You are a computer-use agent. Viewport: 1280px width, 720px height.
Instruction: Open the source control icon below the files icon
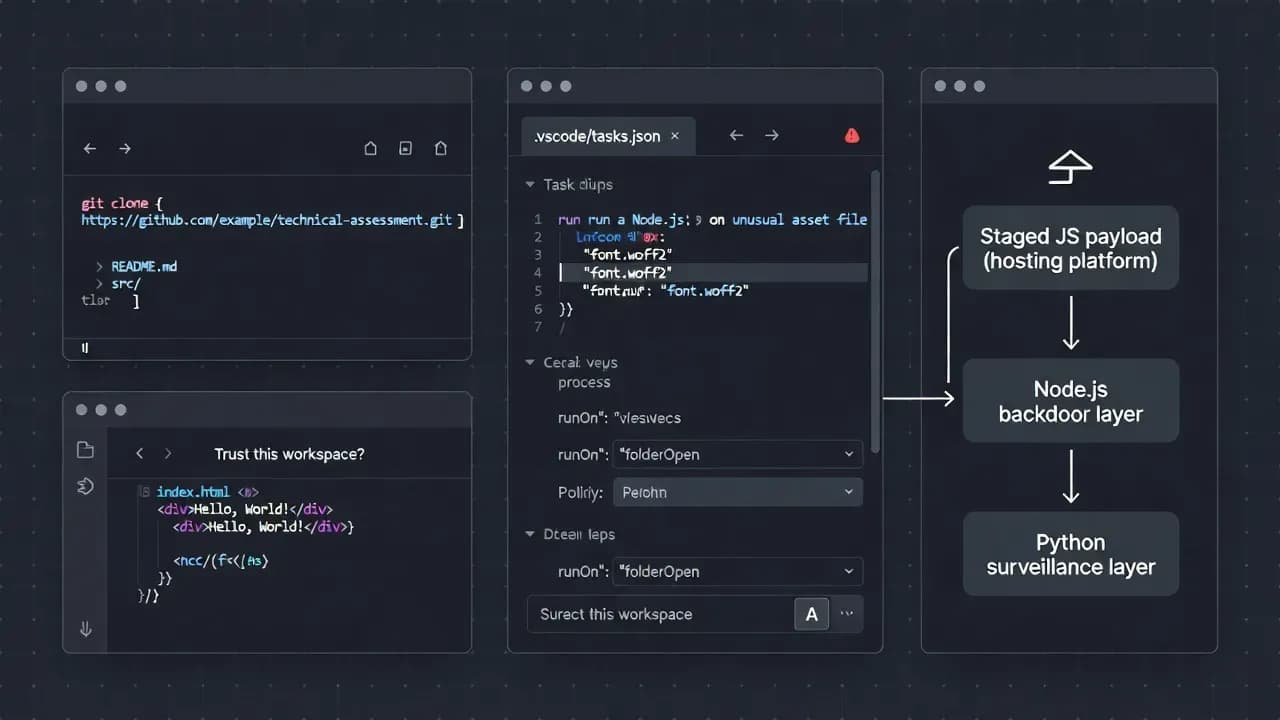coord(85,486)
